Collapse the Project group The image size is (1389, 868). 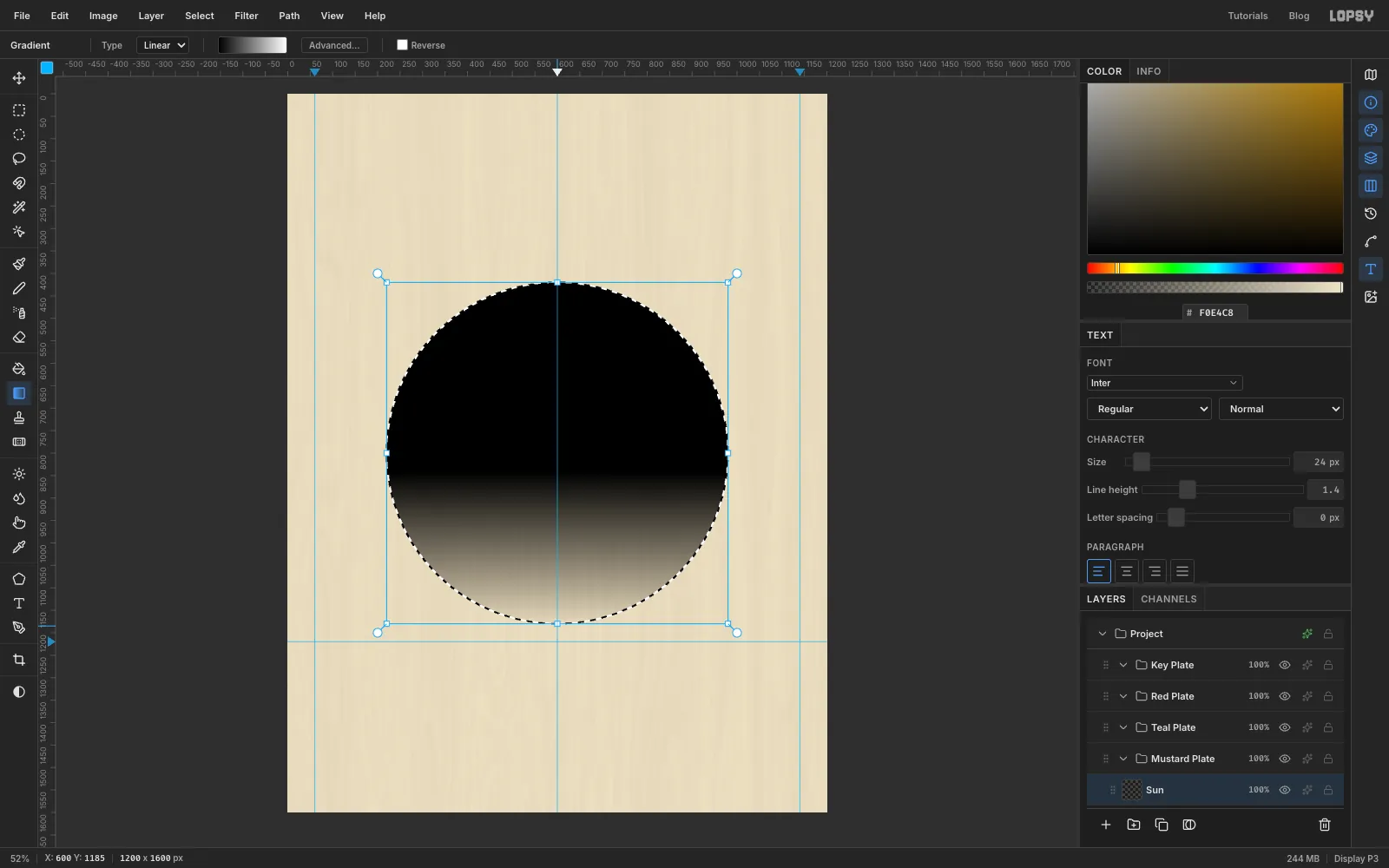tap(1103, 634)
